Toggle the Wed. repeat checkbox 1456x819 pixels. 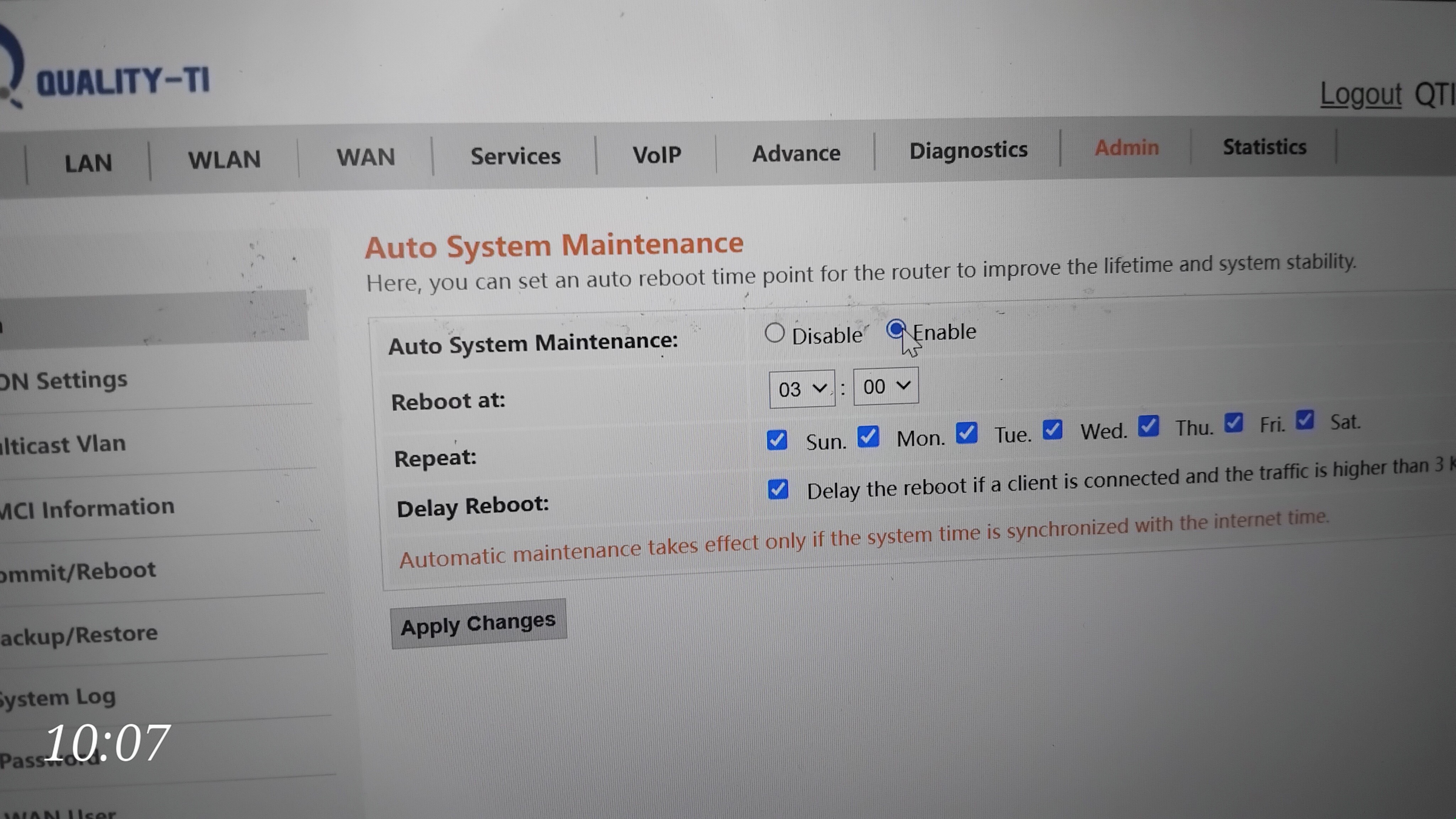[x=1052, y=429]
